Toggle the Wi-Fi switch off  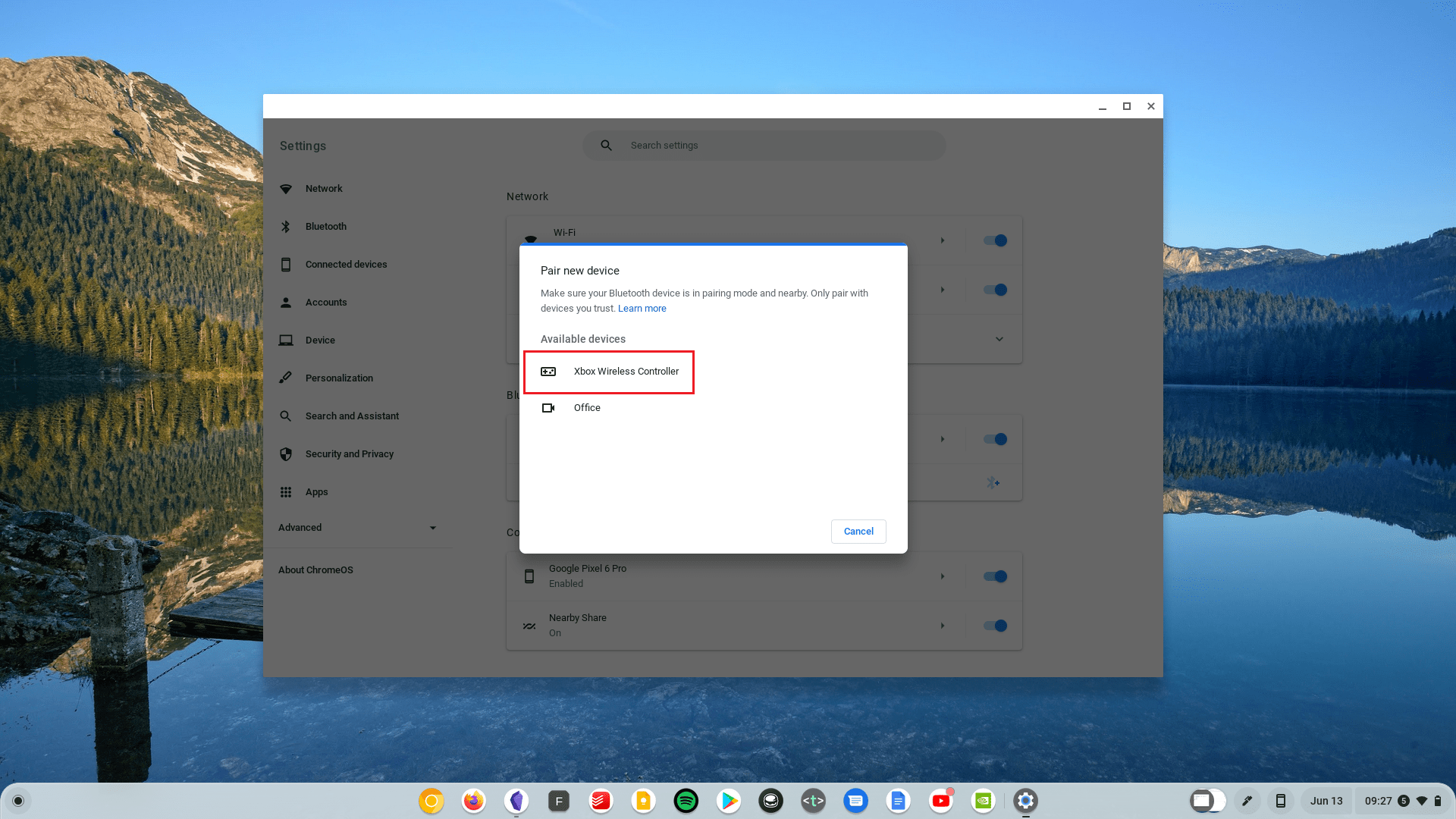point(993,240)
